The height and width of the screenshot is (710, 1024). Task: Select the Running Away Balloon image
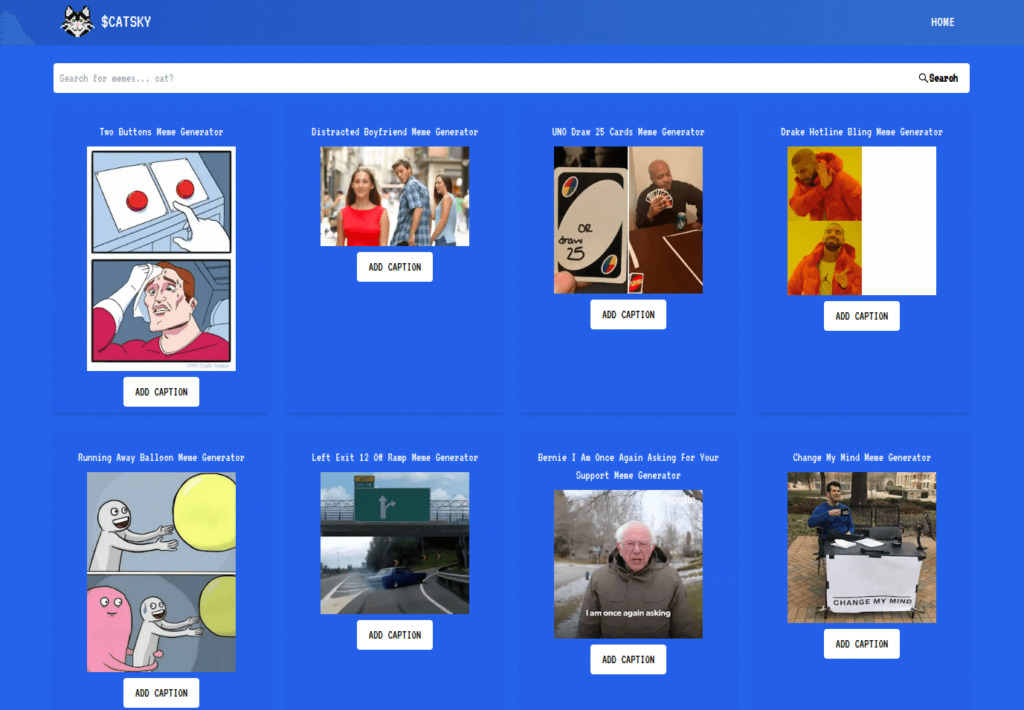(x=161, y=571)
